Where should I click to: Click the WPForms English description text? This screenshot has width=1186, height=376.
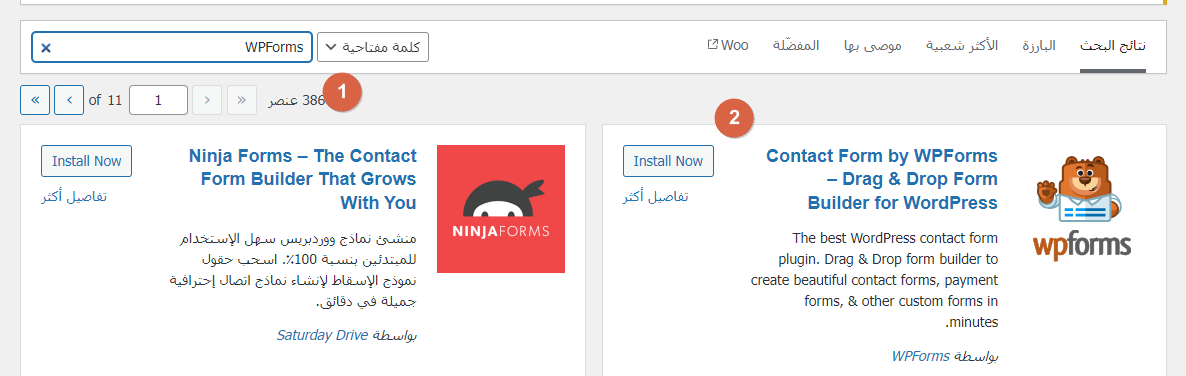874,280
